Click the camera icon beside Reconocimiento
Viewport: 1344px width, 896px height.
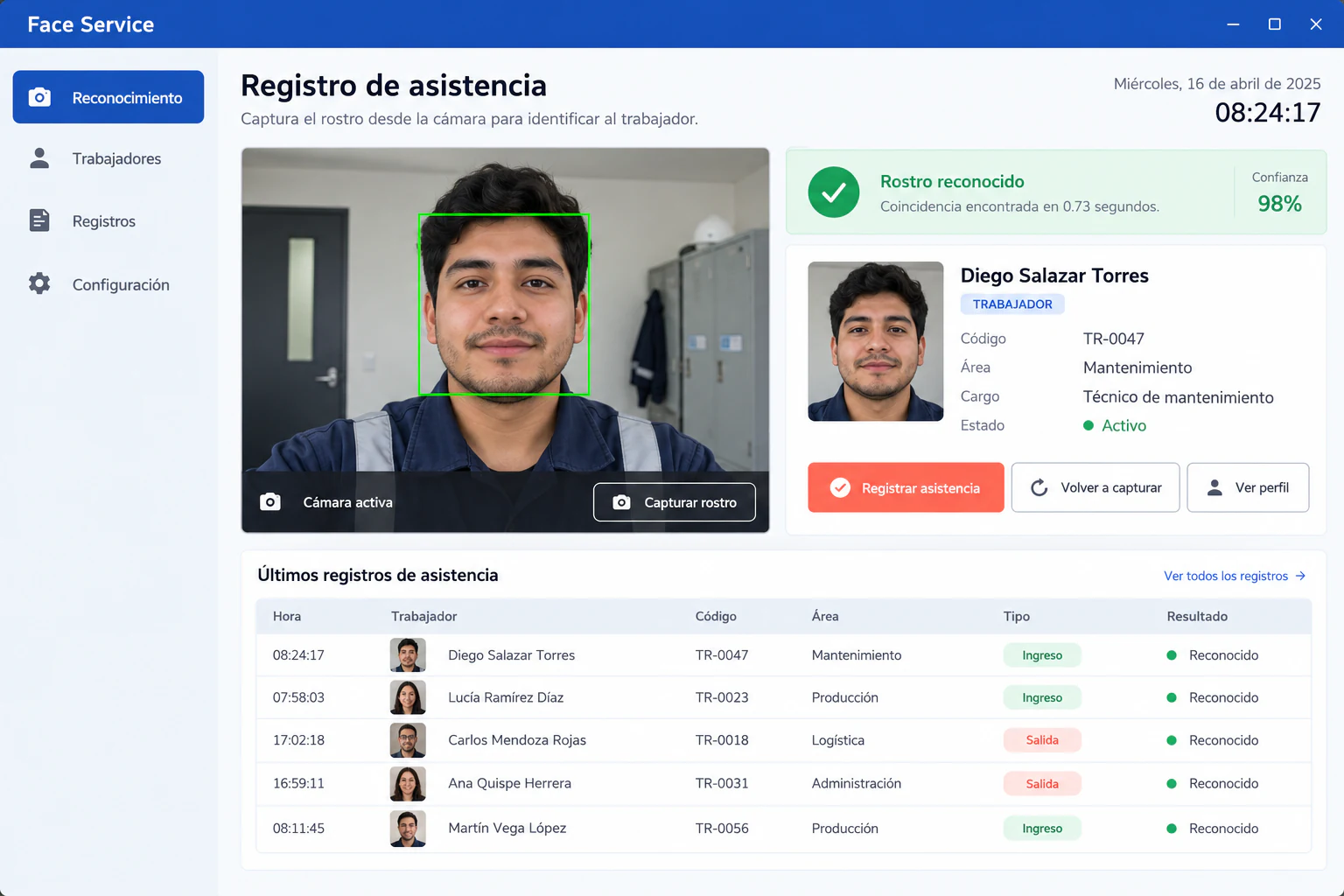tap(39, 97)
